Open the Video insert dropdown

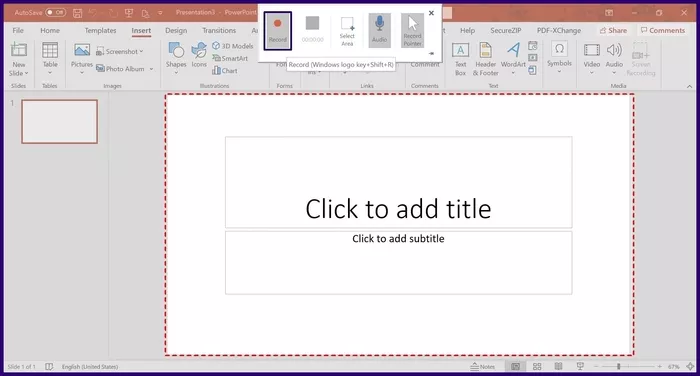pos(592,58)
